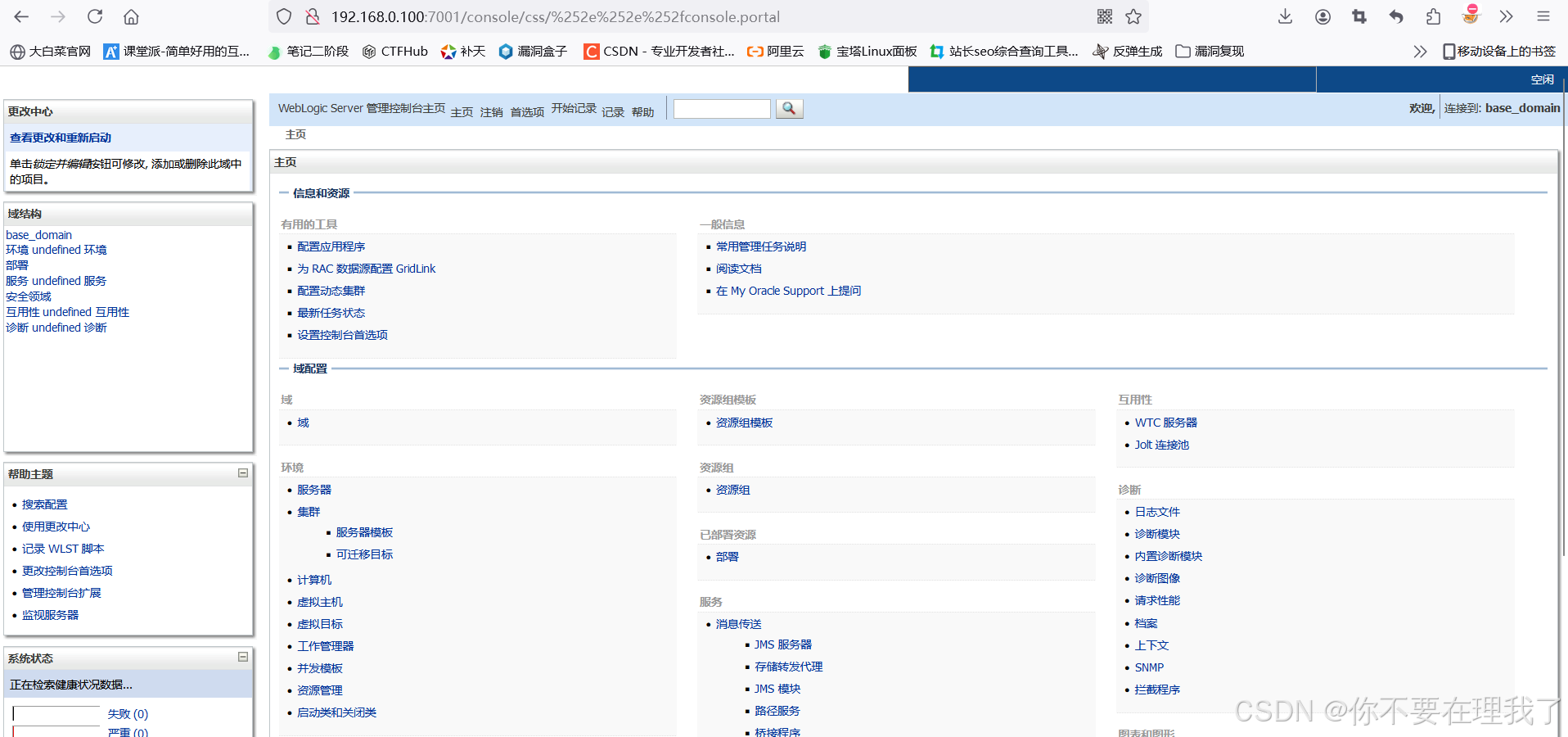Open 常用管理任务说明 link
The width and height of the screenshot is (1568, 737).
[x=761, y=246]
